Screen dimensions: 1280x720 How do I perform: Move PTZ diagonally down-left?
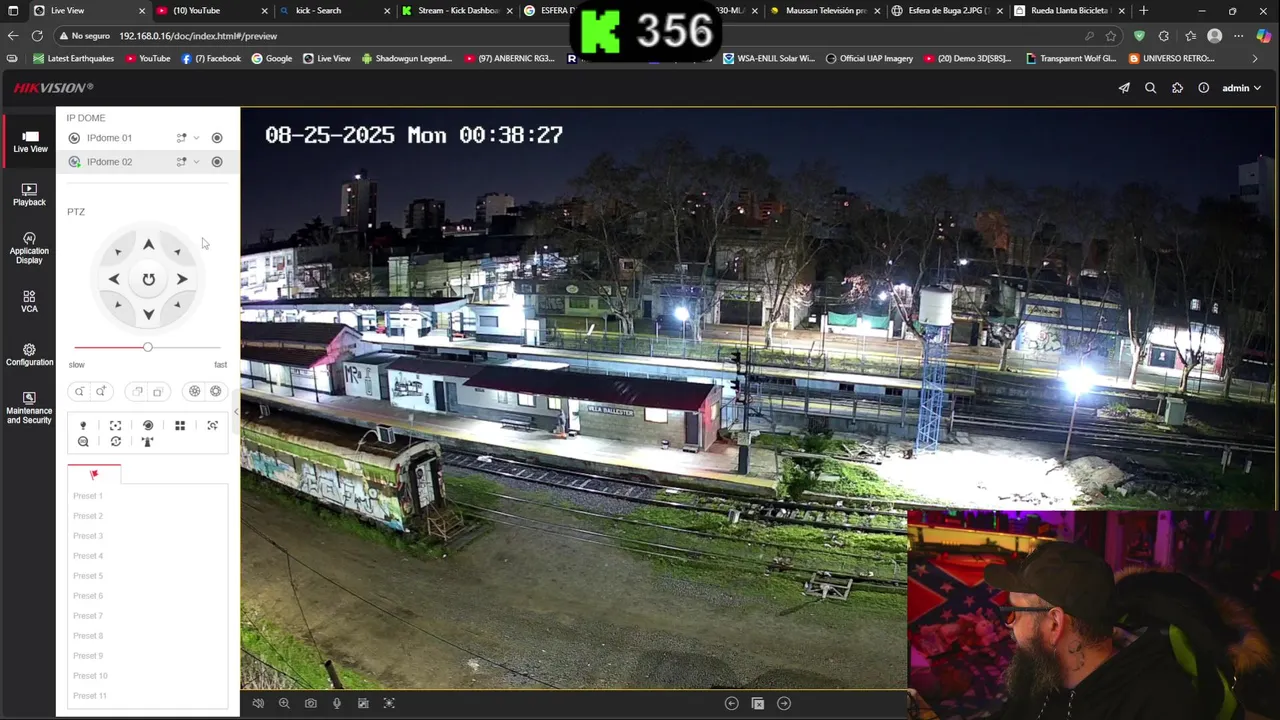[x=118, y=305]
